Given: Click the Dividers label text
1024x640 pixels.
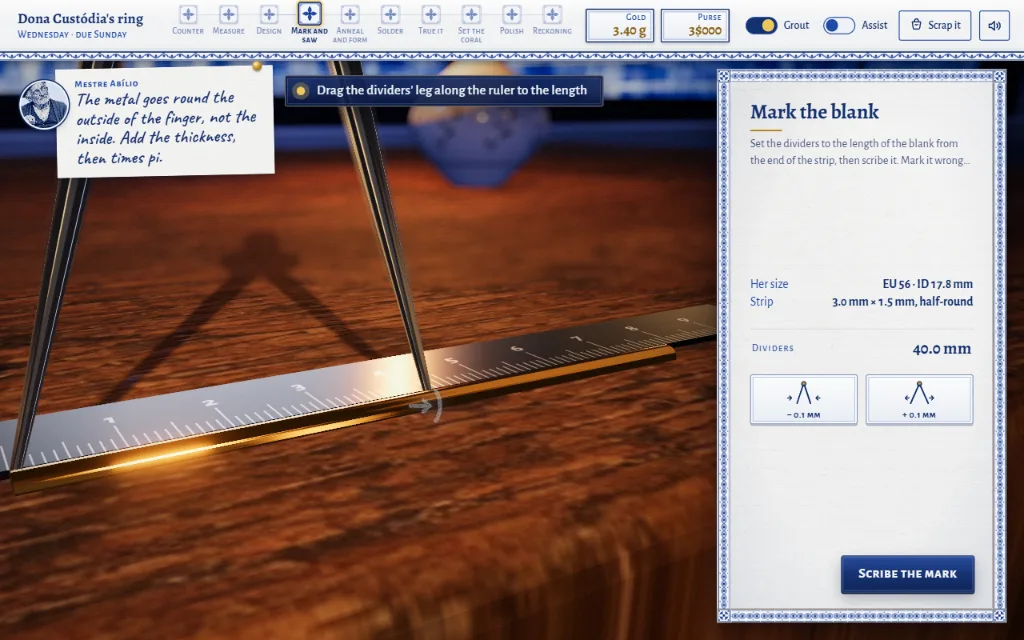Looking at the screenshot, I should (773, 348).
